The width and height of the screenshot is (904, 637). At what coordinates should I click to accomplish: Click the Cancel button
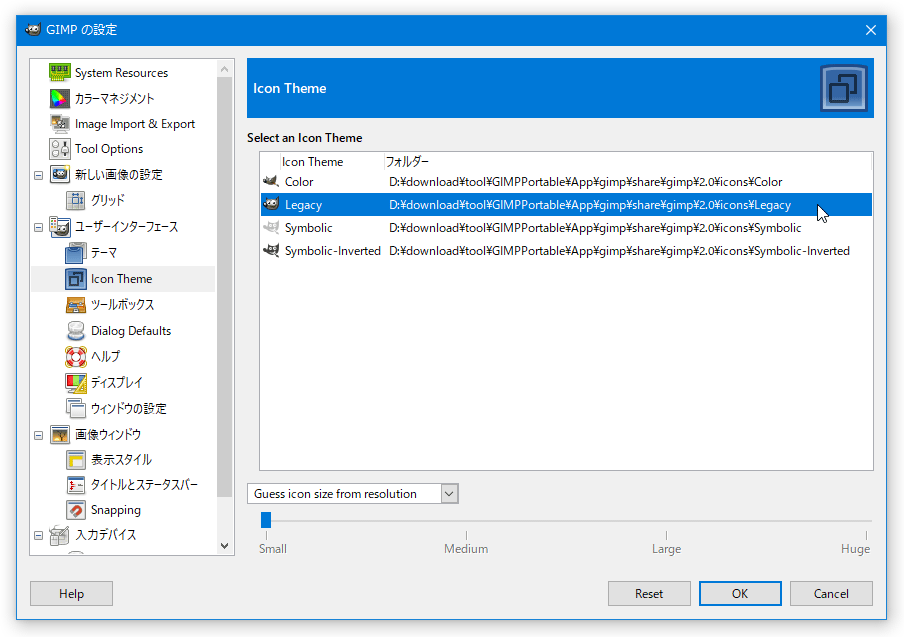pyautogui.click(x=831, y=594)
